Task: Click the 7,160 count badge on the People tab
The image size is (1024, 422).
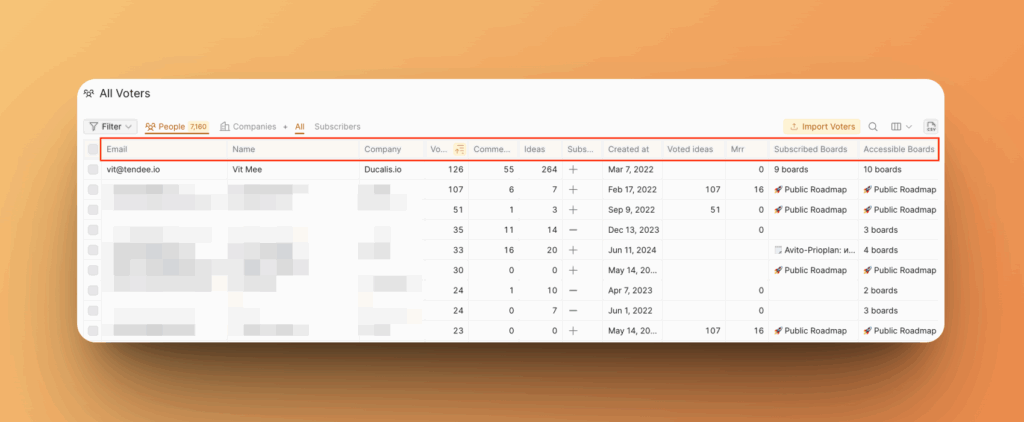Action: pyautogui.click(x=198, y=127)
